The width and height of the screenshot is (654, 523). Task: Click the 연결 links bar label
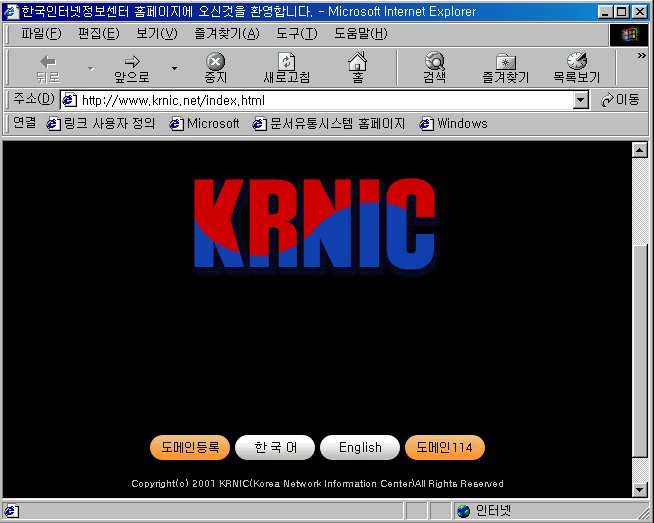click(x=25, y=123)
